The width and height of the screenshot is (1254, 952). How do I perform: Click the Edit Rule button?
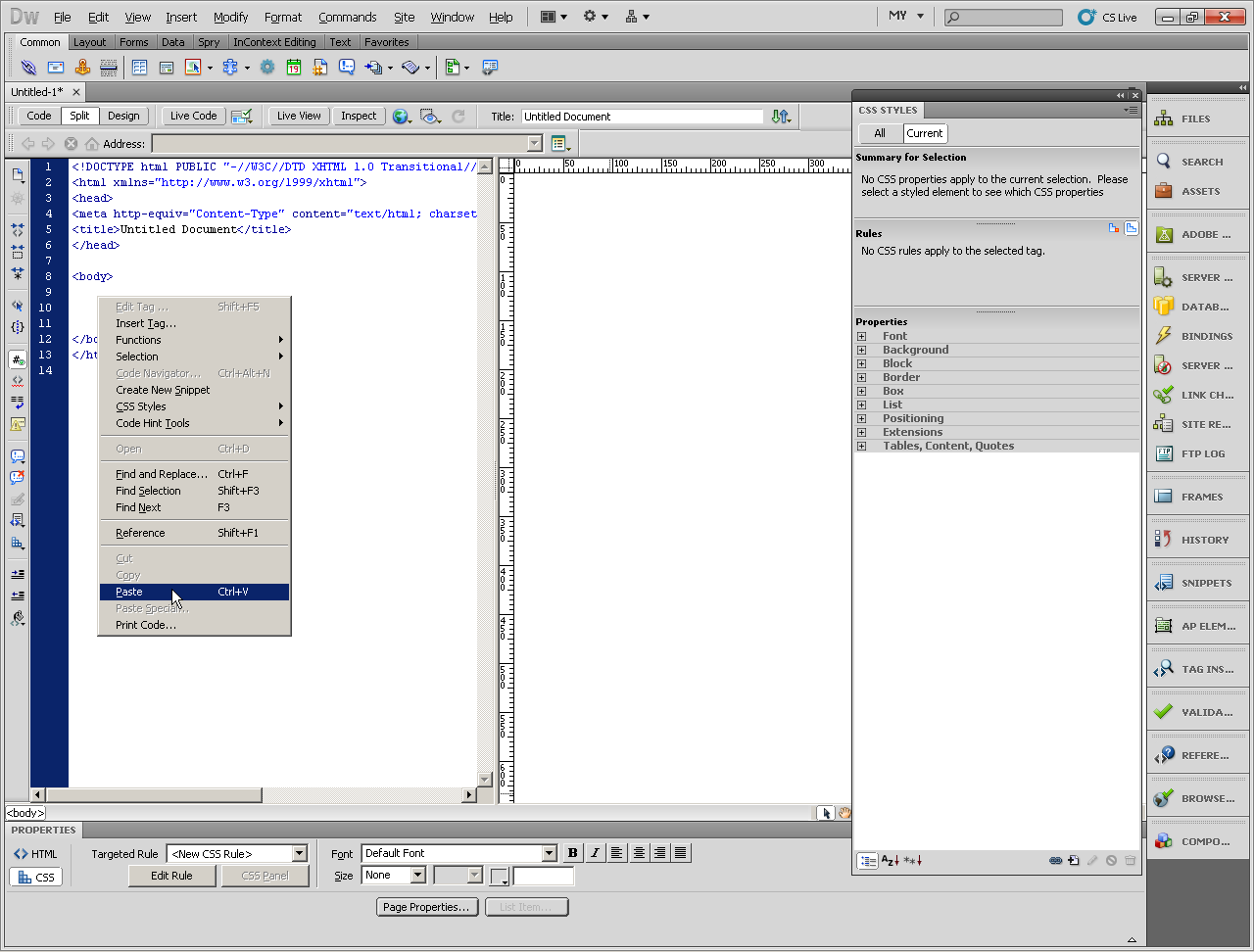pos(171,876)
